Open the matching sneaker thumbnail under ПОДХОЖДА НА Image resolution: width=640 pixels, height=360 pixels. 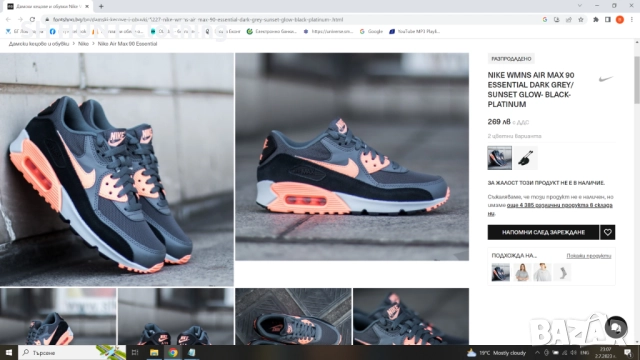point(500,272)
